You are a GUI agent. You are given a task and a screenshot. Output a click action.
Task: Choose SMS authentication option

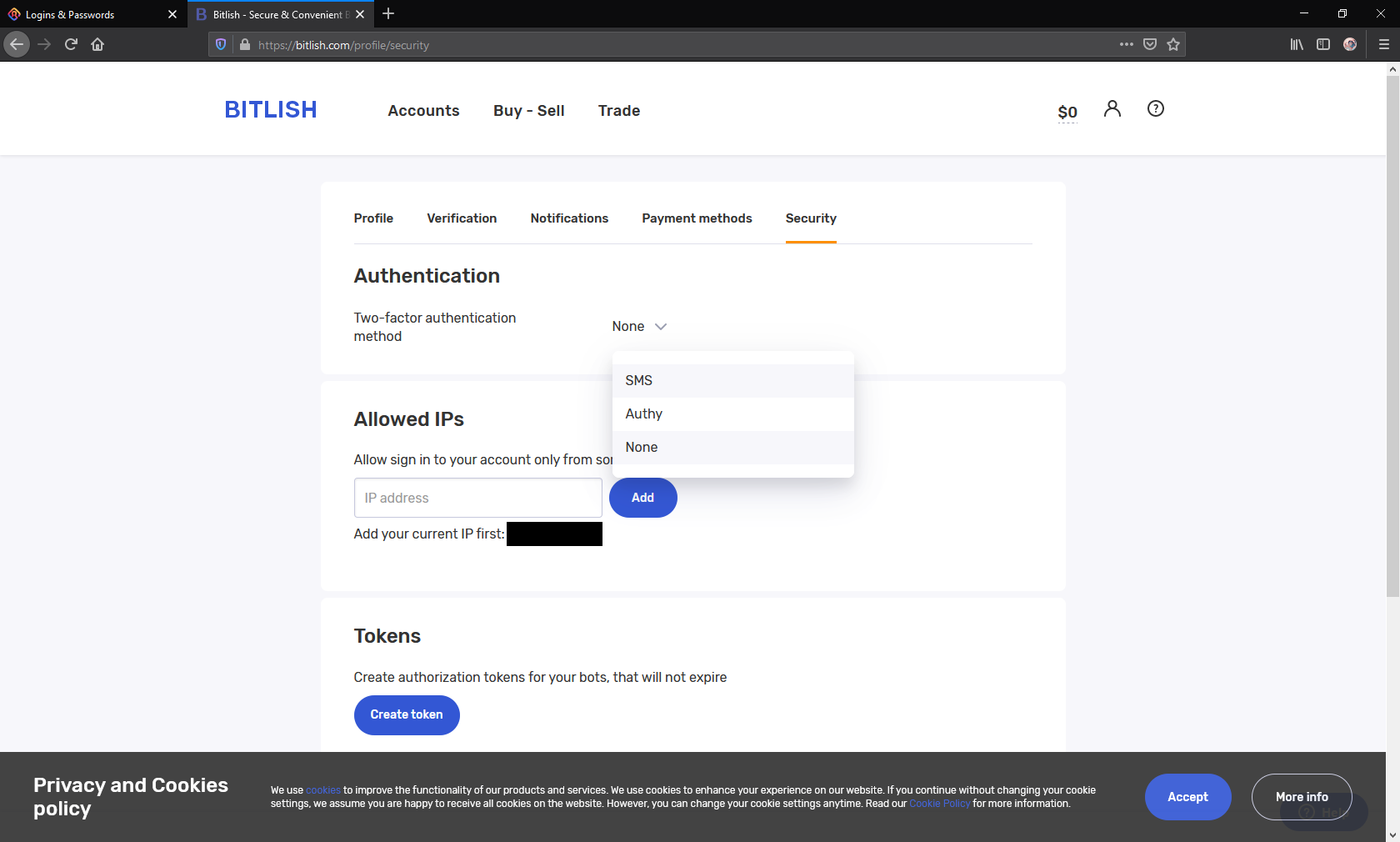tap(733, 381)
